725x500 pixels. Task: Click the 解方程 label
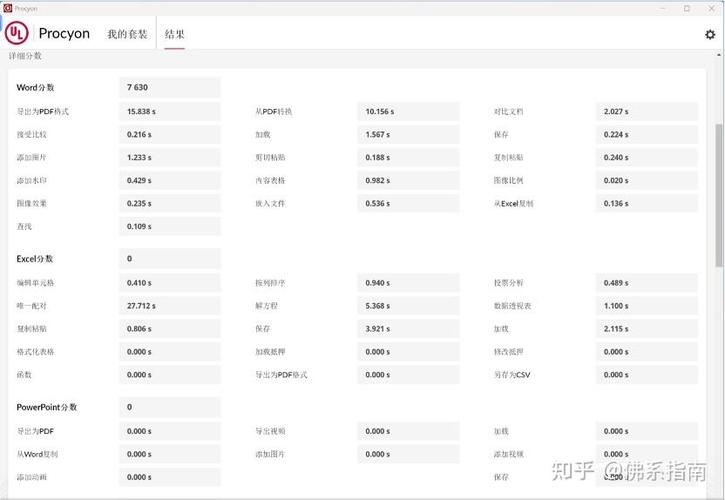pos(266,306)
